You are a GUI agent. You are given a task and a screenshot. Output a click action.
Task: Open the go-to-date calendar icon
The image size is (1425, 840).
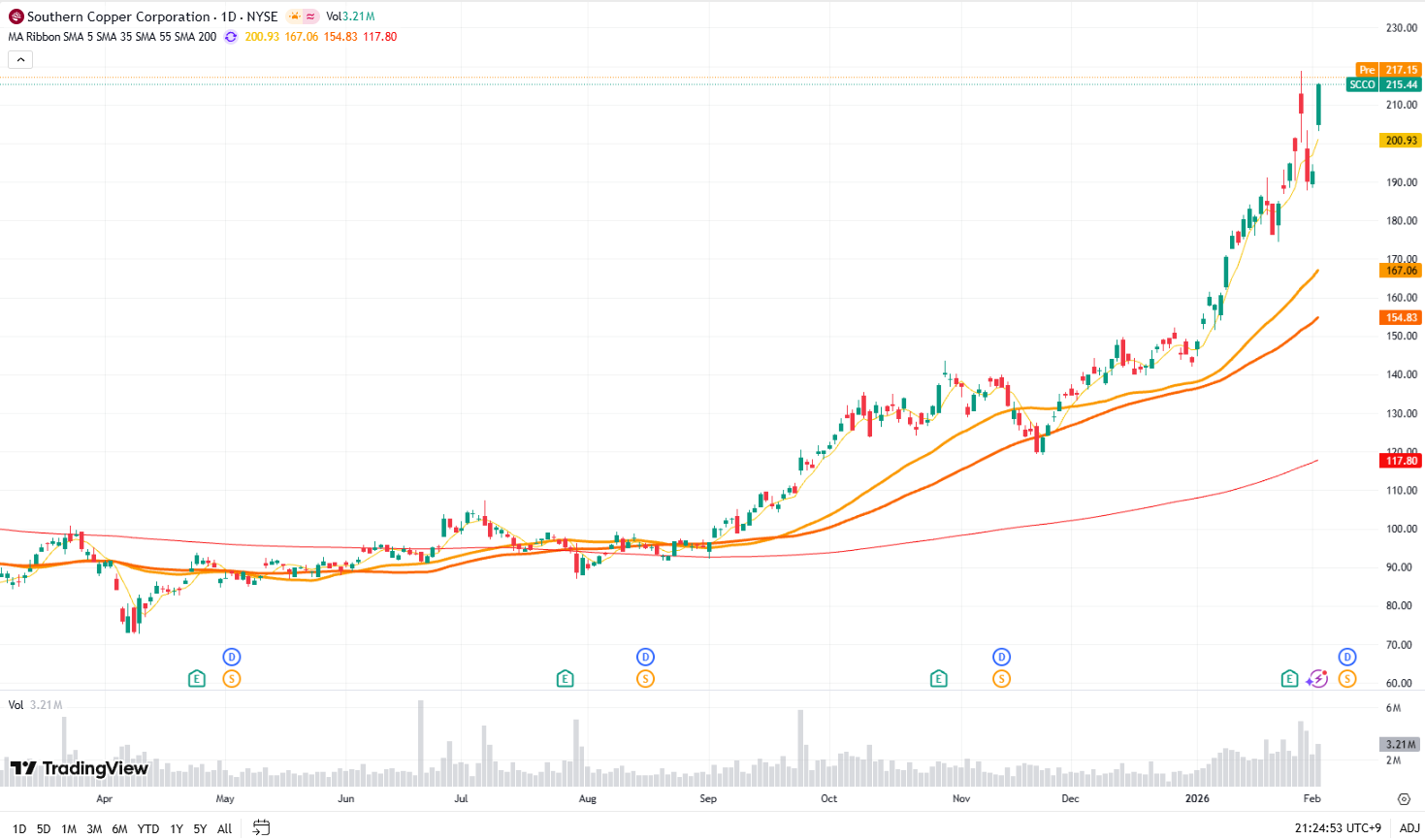point(261,827)
